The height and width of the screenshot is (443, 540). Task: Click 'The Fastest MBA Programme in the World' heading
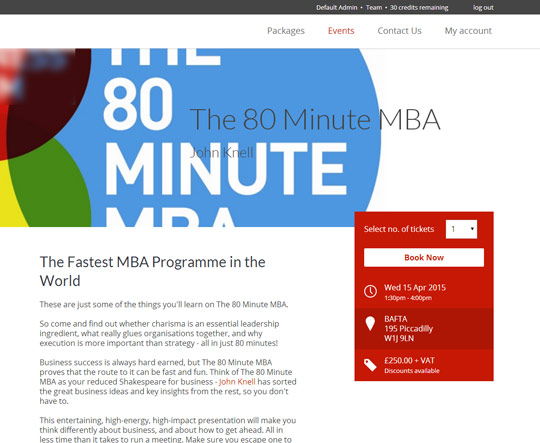pos(153,271)
